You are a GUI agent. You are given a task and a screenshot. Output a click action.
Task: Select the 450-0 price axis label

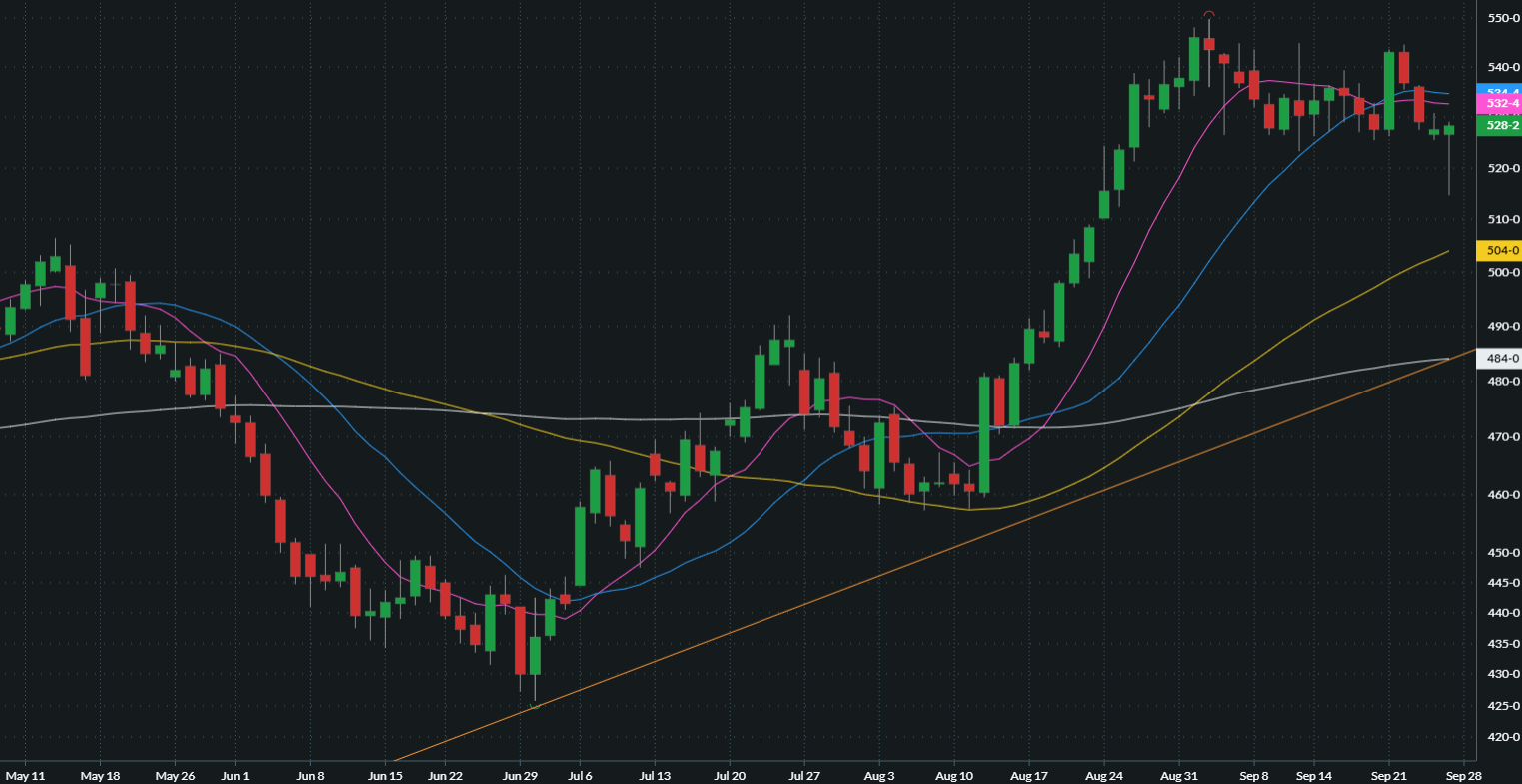[x=1503, y=552]
